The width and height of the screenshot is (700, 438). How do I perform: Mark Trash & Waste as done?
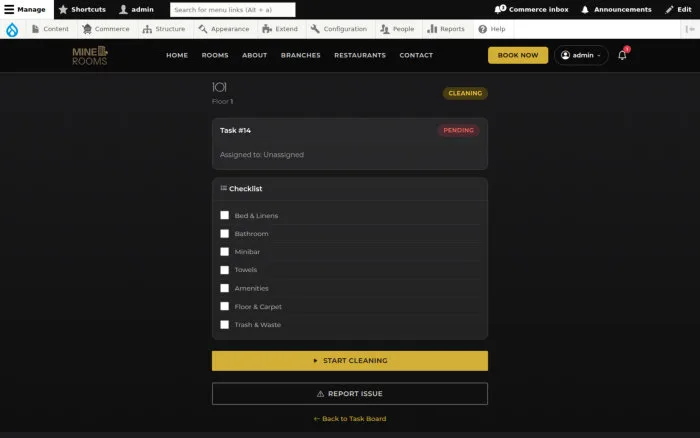pyautogui.click(x=225, y=325)
